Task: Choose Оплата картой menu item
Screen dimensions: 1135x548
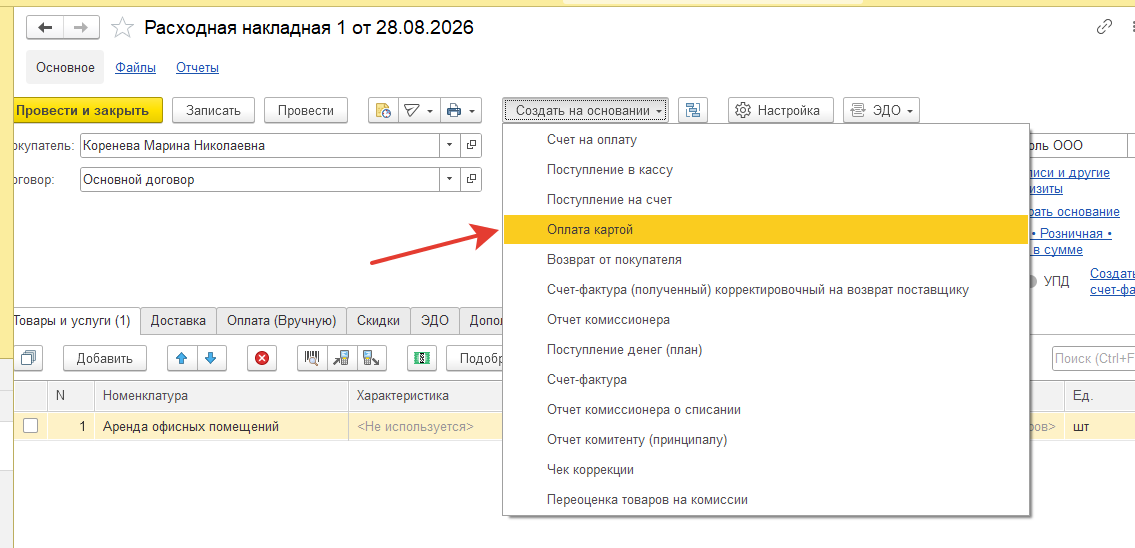Action: (766, 229)
